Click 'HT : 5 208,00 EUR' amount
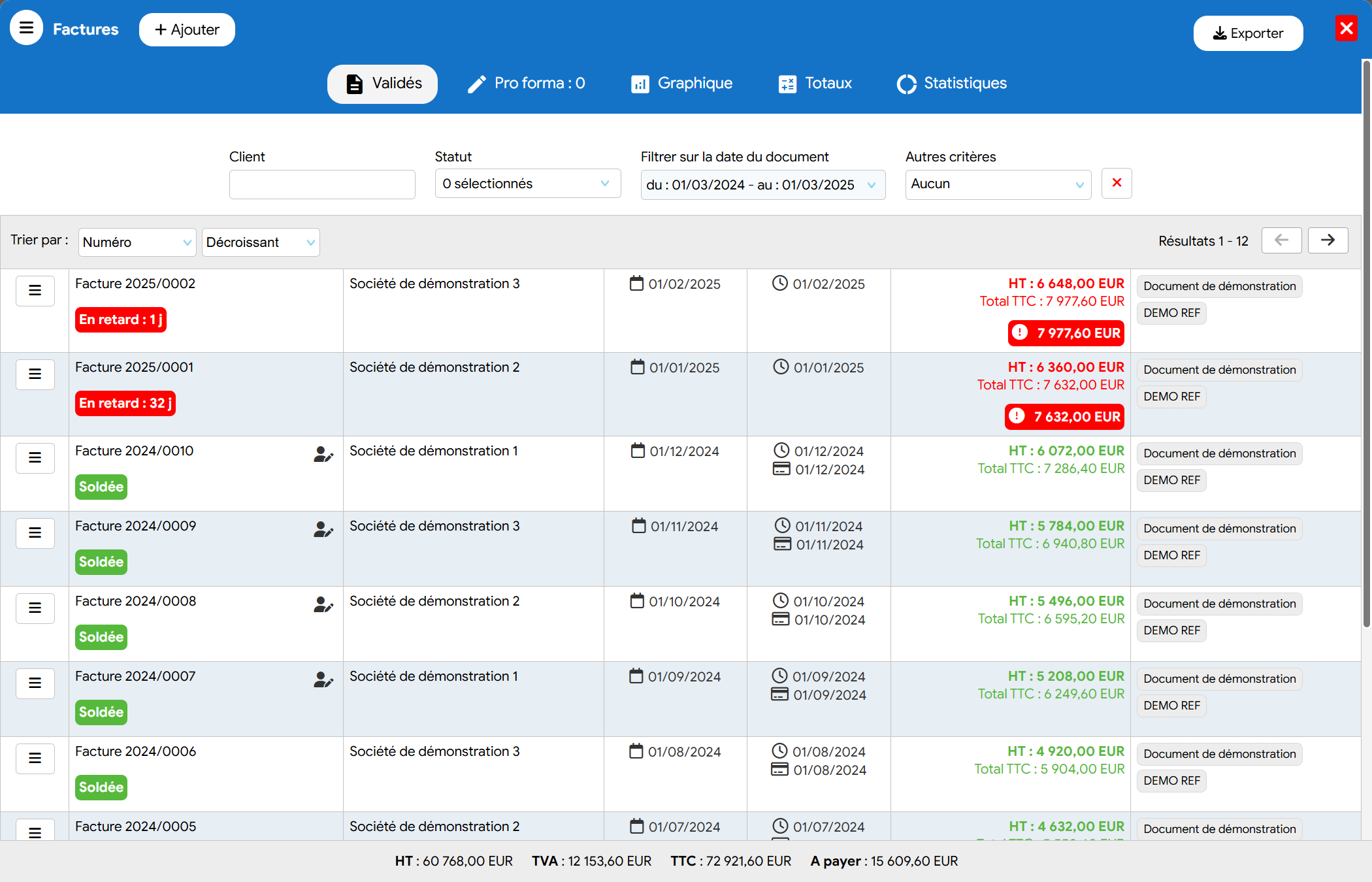 1066,676
